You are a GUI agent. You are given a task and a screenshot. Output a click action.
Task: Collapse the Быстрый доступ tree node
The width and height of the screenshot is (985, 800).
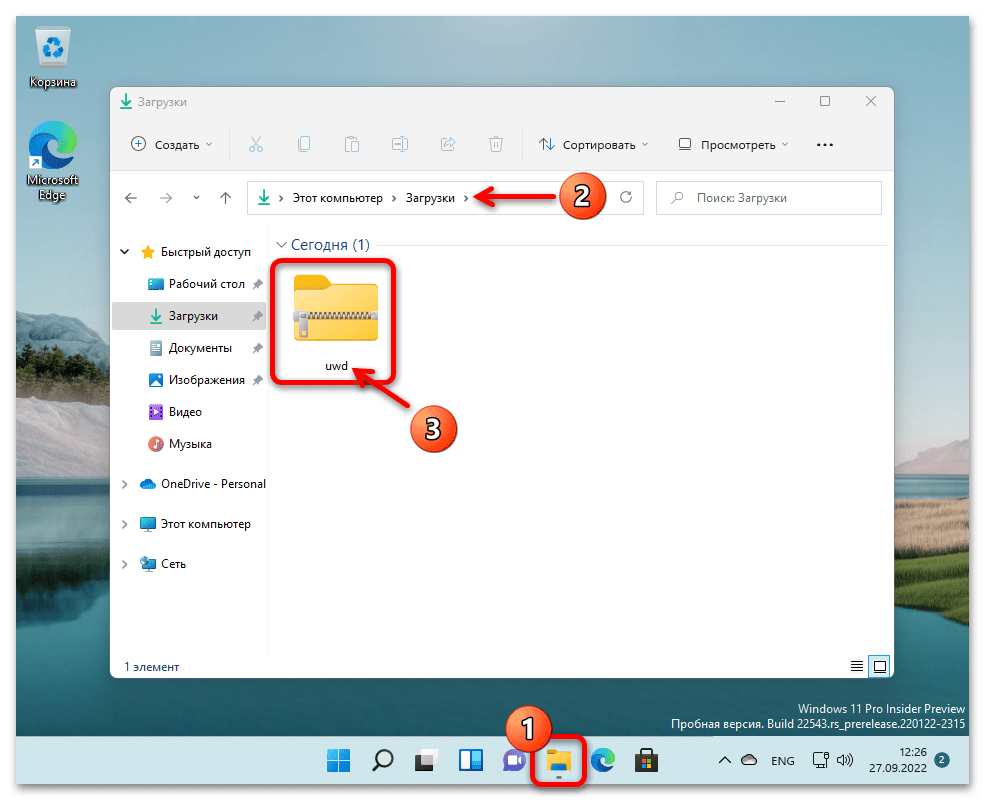tap(125, 252)
